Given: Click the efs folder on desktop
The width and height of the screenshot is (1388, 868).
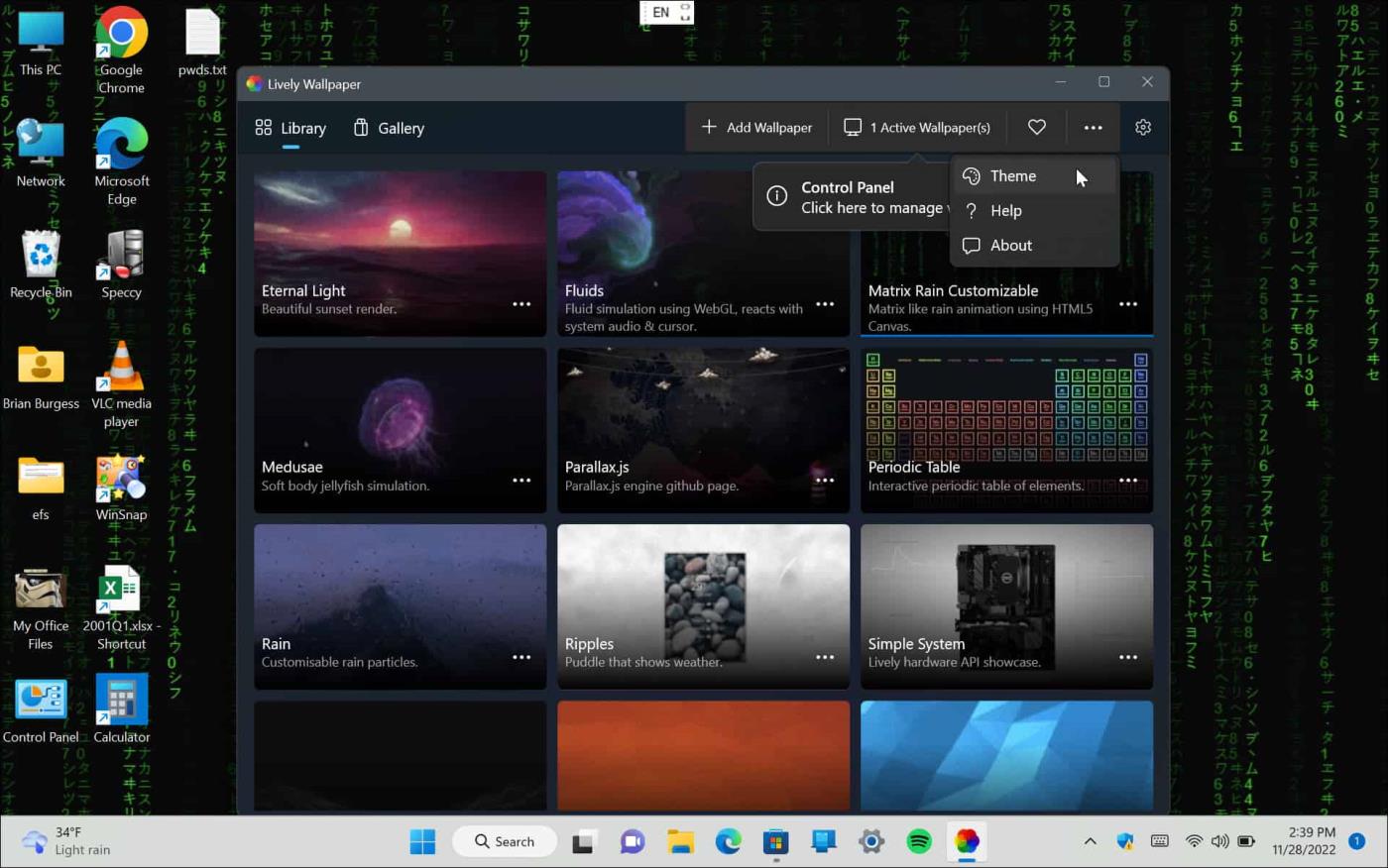Looking at the screenshot, I should tap(41, 488).
